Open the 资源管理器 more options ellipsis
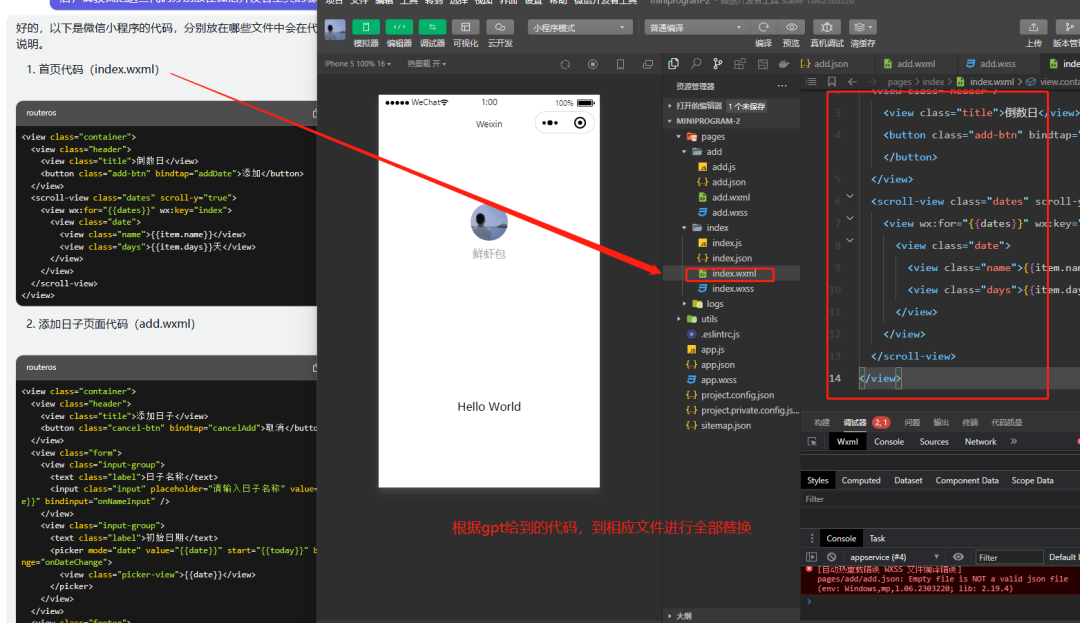The image size is (1080, 623). click(x=782, y=86)
